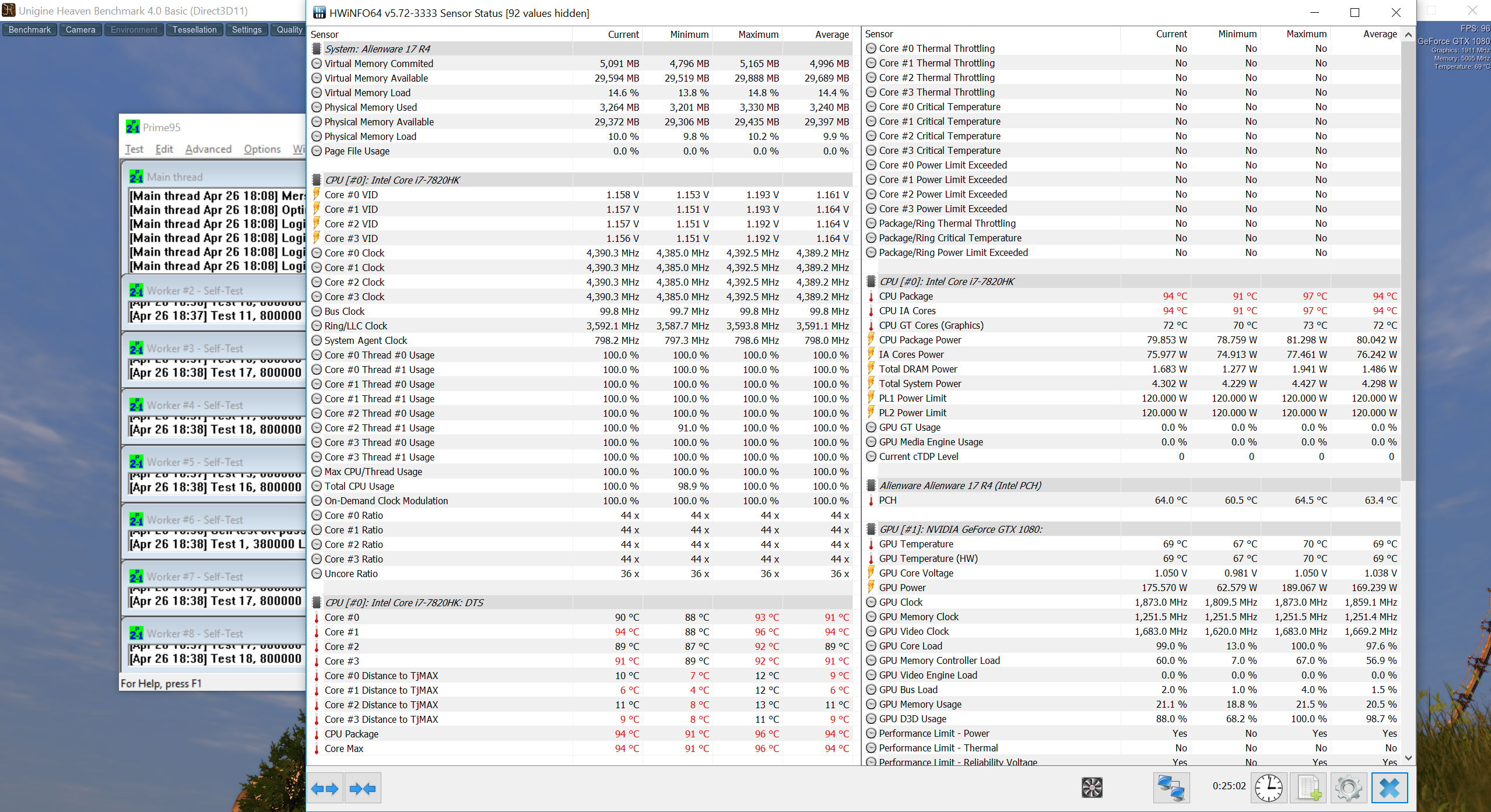Click the expand columns arrows icon in HWiNFO

[325, 789]
